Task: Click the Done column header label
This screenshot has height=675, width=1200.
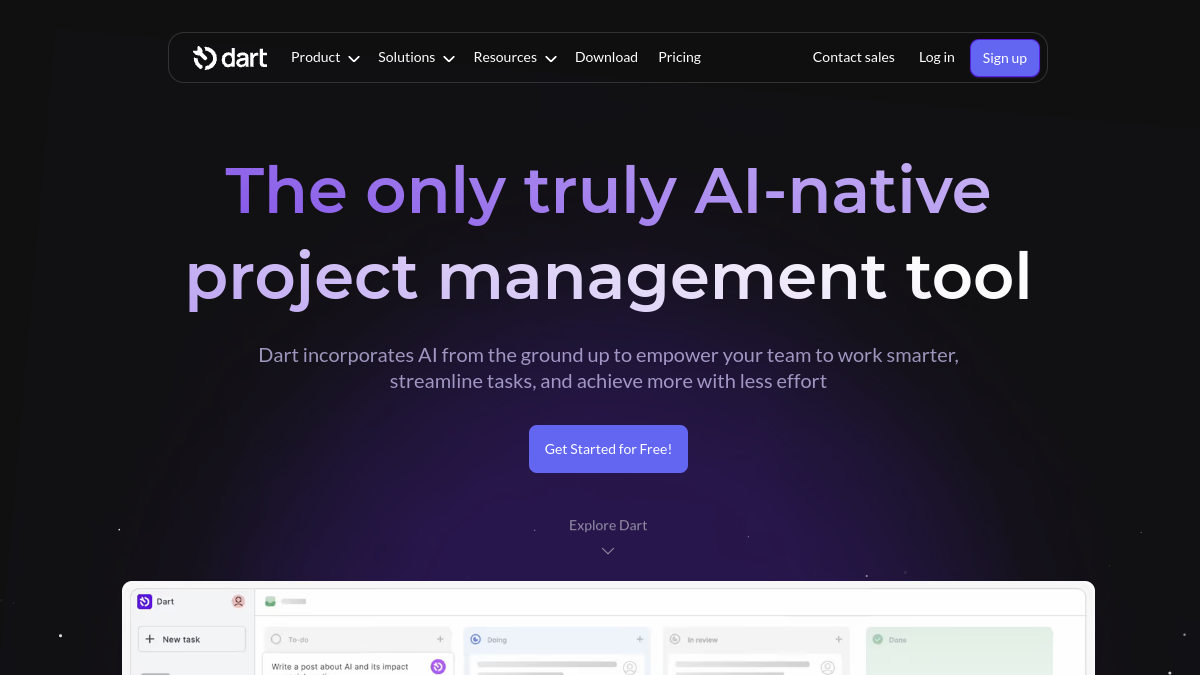Action: point(898,640)
